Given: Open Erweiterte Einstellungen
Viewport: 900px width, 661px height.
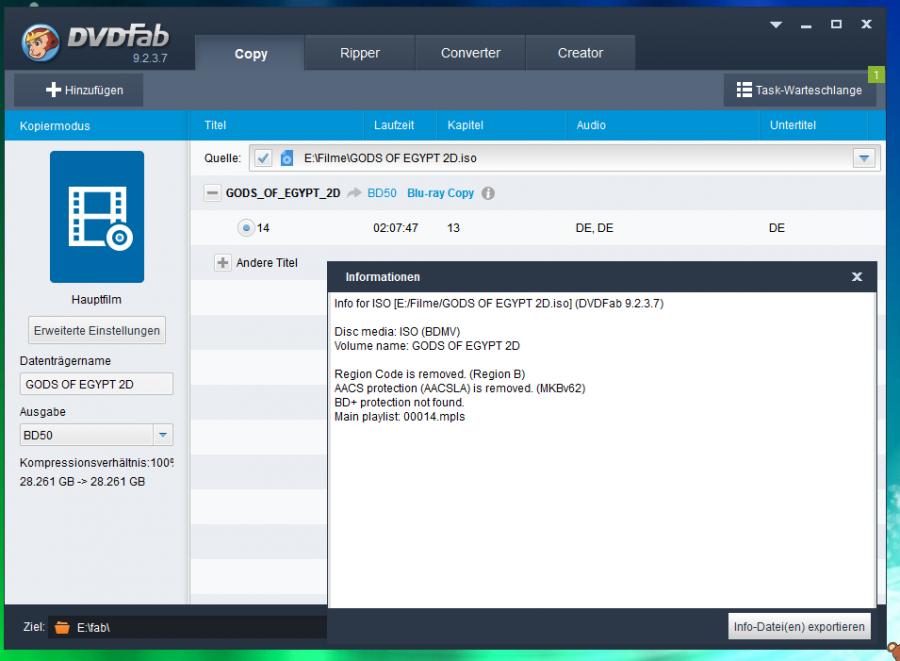Looking at the screenshot, I should pos(96,330).
